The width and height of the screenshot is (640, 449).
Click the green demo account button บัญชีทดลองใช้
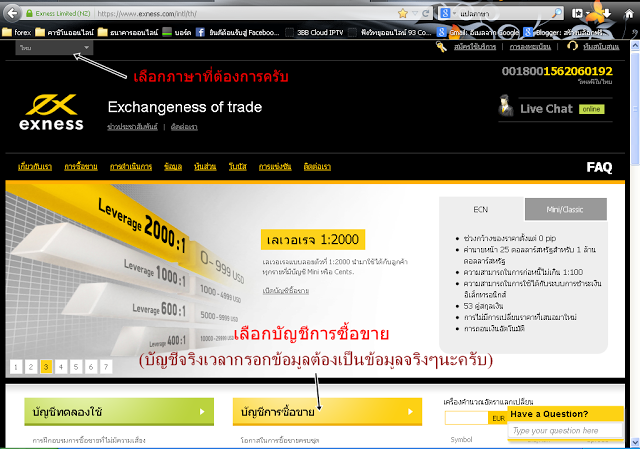tap(119, 412)
